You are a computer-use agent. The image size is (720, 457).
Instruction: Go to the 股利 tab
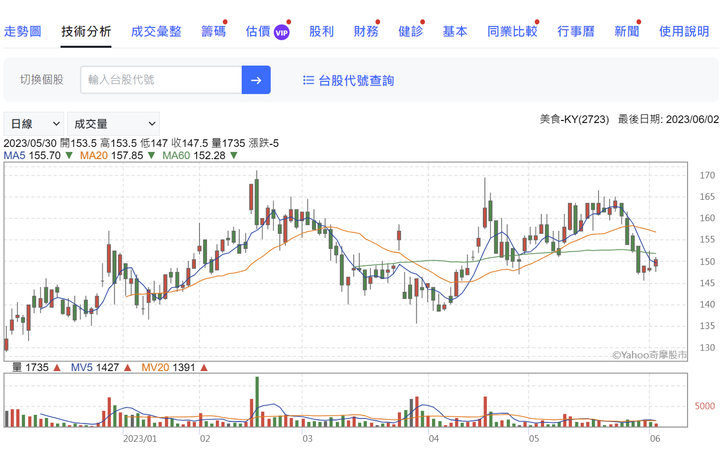pos(321,31)
